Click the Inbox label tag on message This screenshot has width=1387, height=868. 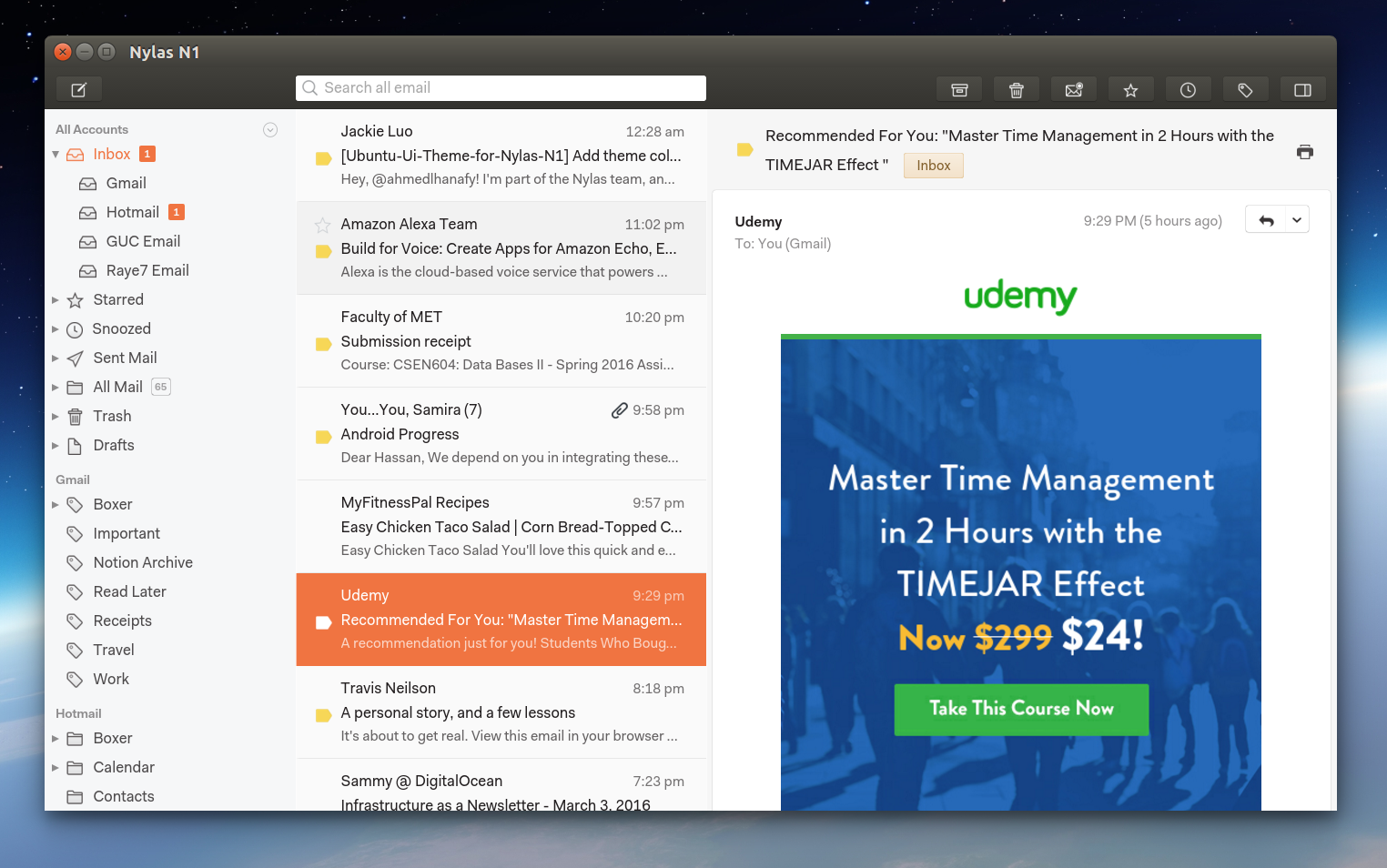934,166
